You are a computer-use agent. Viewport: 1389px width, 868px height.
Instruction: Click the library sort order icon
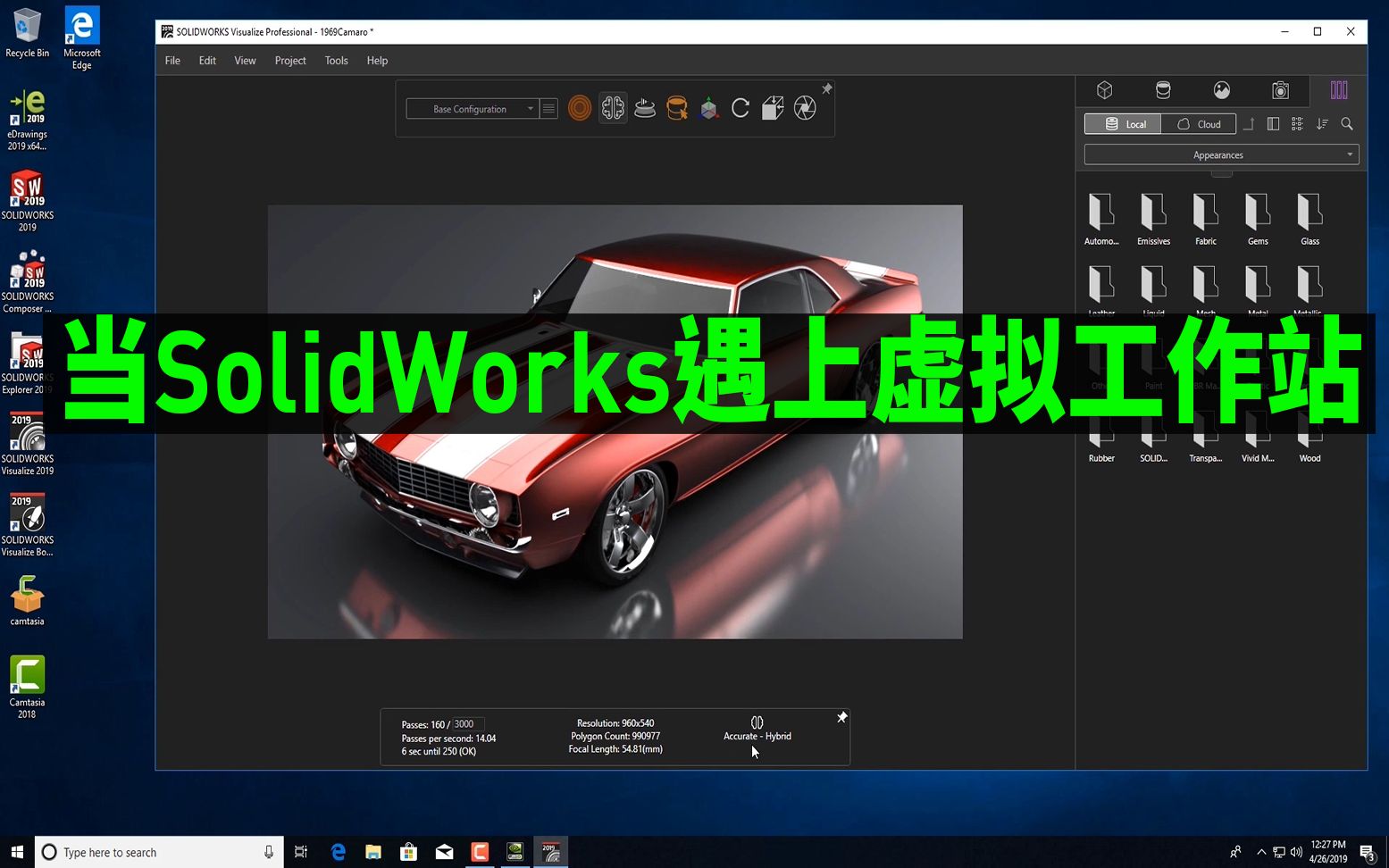(1322, 124)
